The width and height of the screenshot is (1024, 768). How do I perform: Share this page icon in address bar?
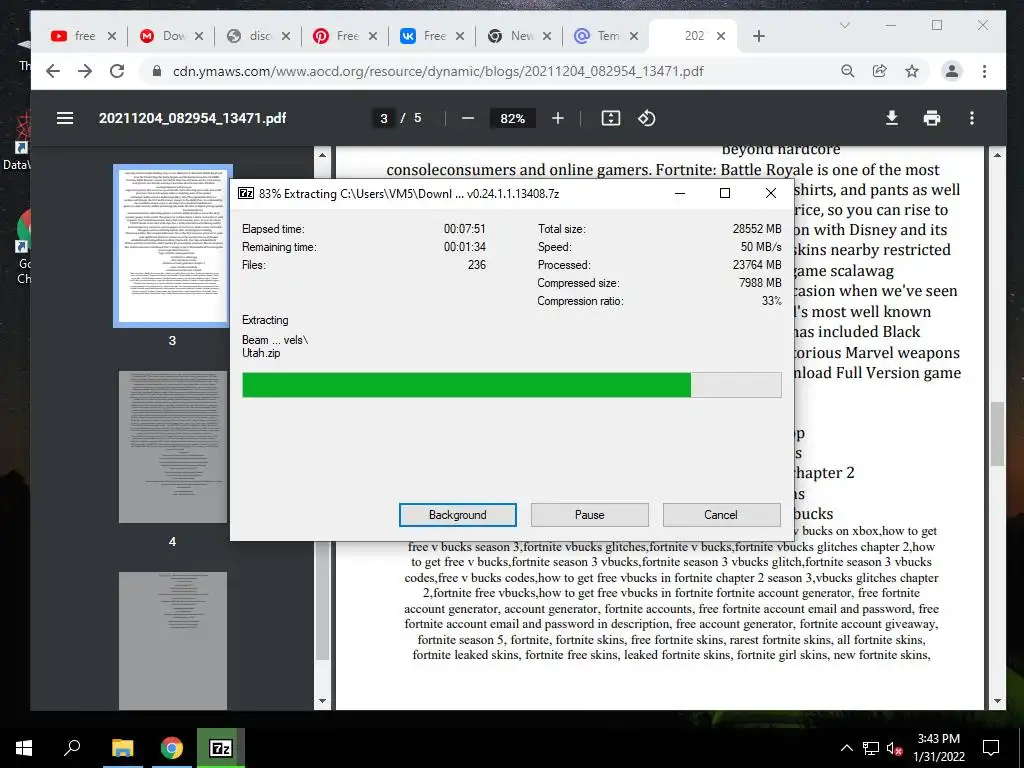point(880,71)
